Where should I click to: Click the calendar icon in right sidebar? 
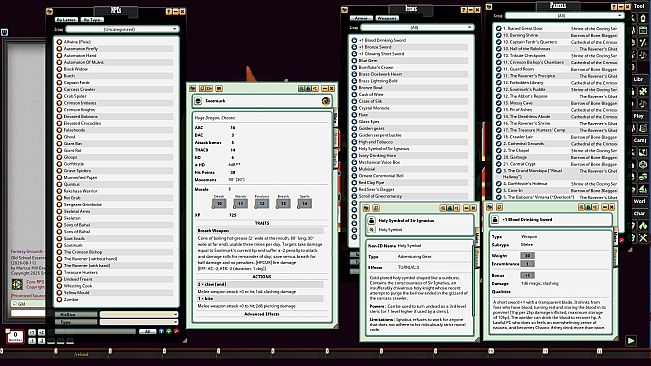pyautogui.click(x=643, y=30)
